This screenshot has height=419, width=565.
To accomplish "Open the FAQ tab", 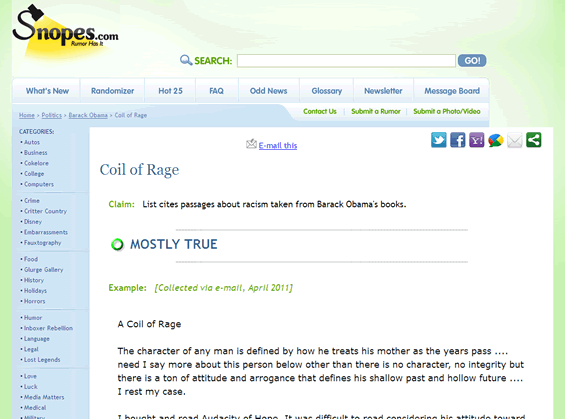I will click(x=217, y=91).
